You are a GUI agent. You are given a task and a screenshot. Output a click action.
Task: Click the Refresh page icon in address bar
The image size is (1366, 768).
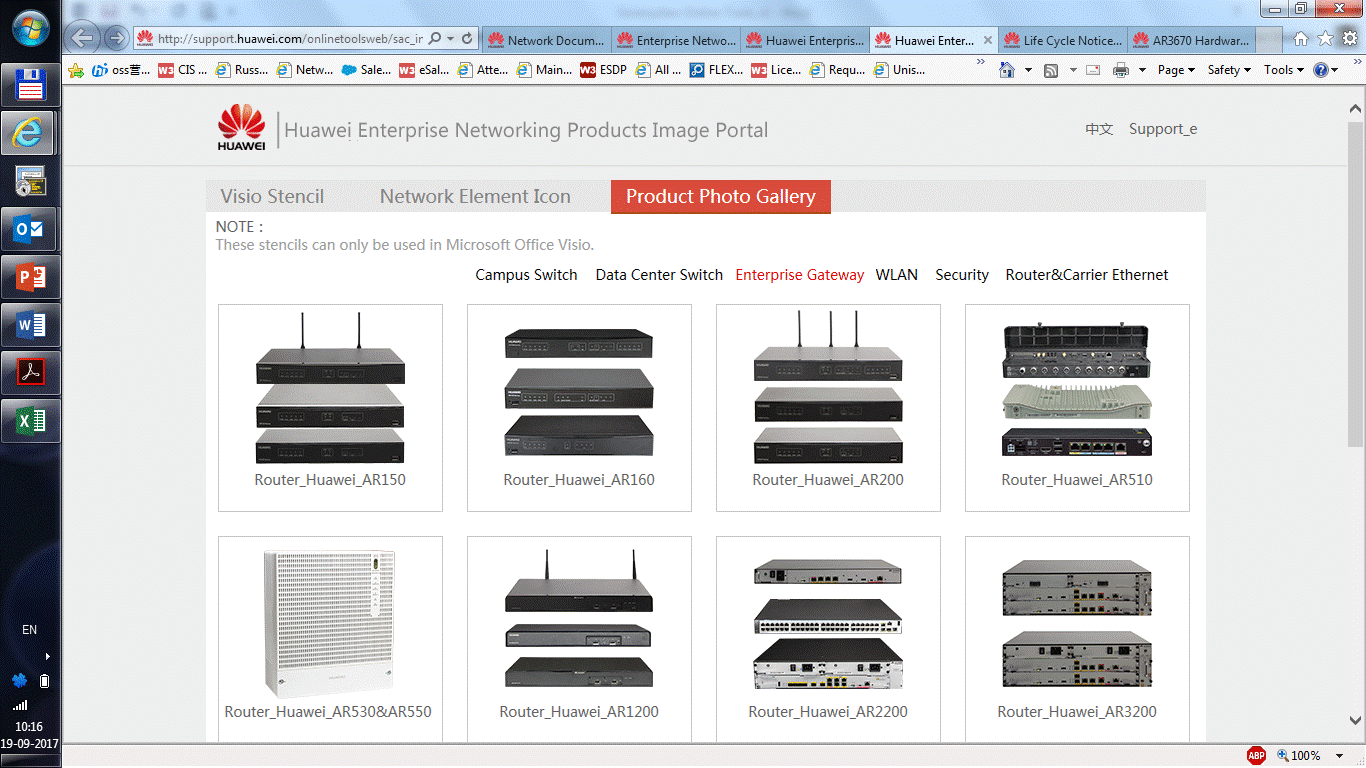[x=467, y=39]
